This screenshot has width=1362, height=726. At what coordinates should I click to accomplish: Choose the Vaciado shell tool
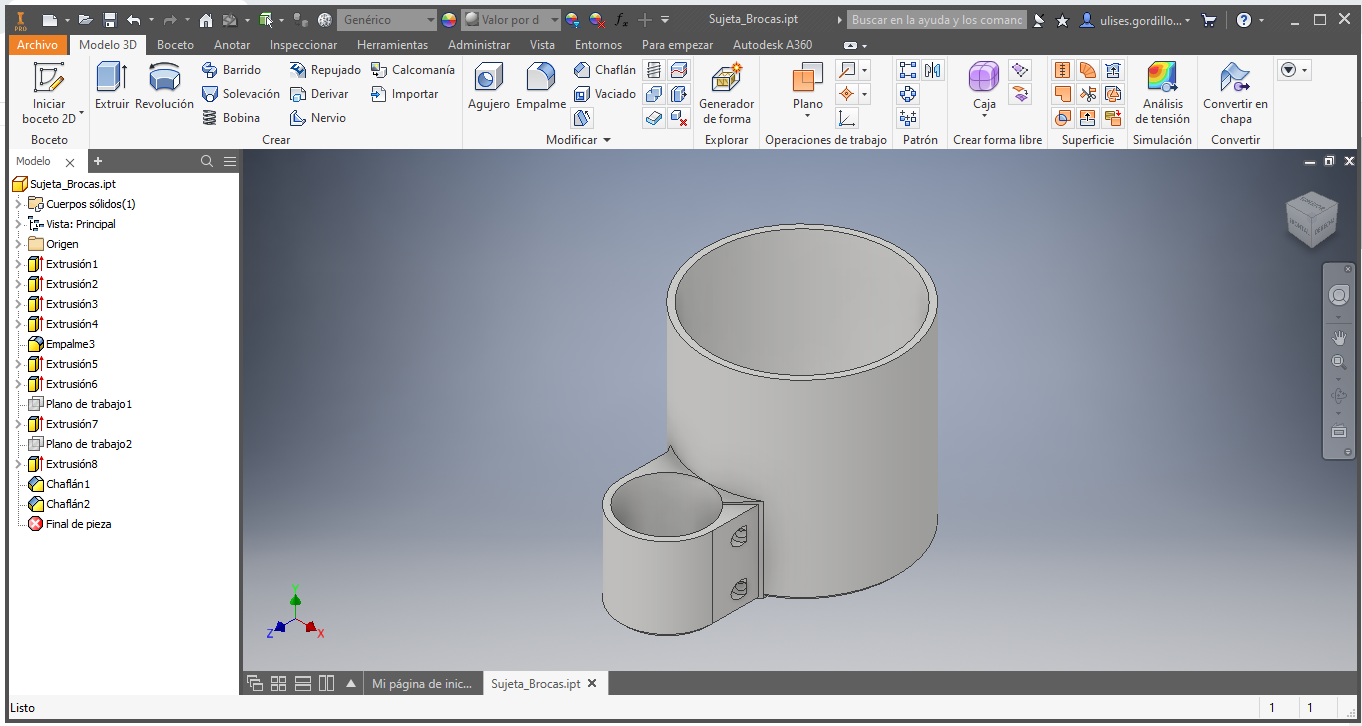point(604,94)
